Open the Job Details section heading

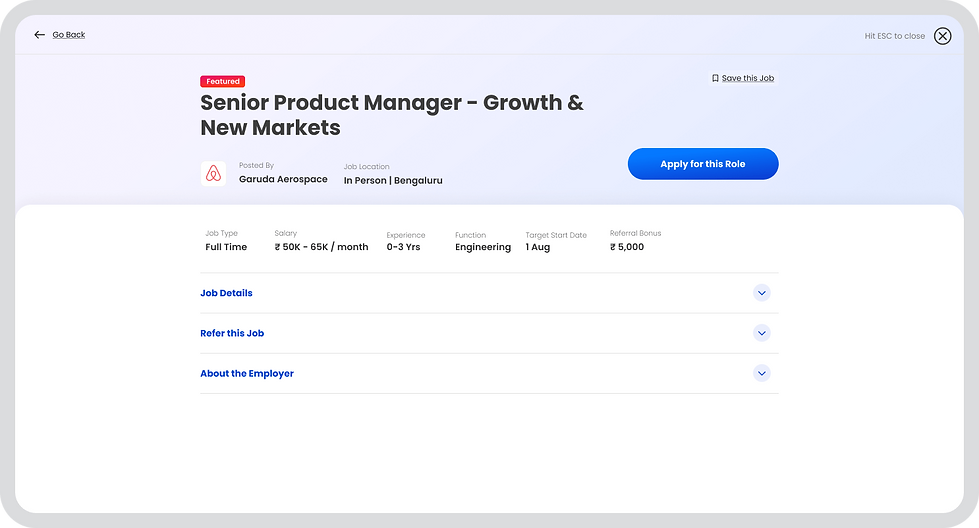pyautogui.click(x=226, y=293)
